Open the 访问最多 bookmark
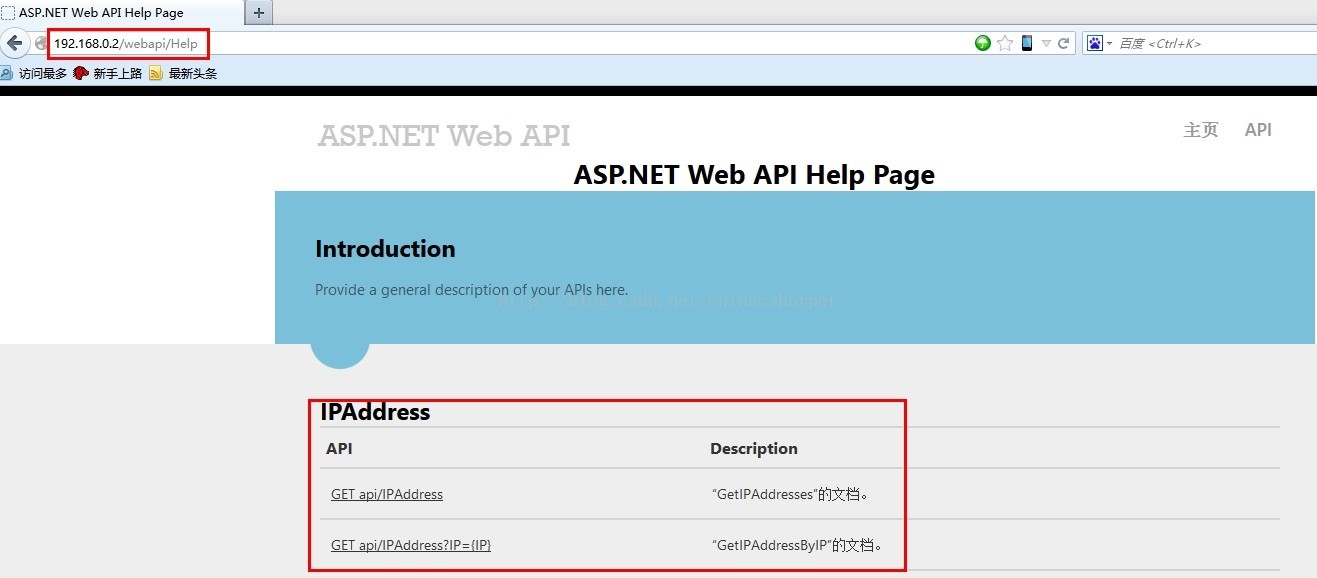 pos(34,73)
